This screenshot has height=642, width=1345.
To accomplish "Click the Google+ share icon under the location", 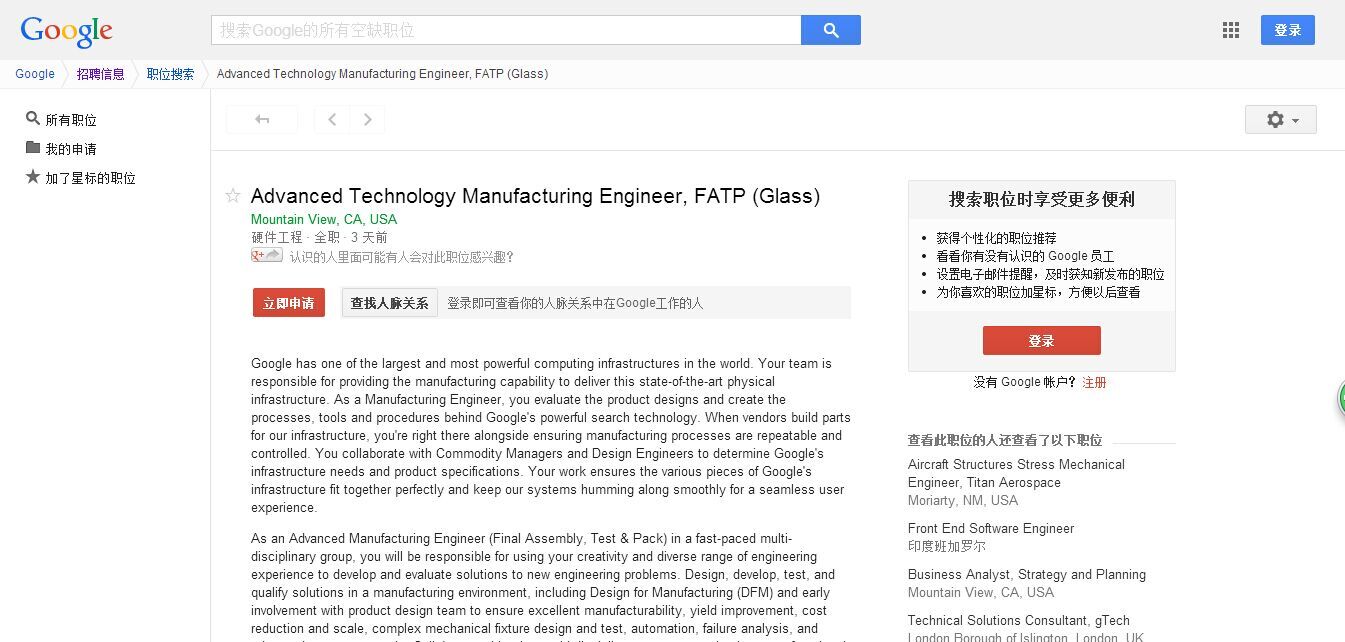I will click(265, 255).
